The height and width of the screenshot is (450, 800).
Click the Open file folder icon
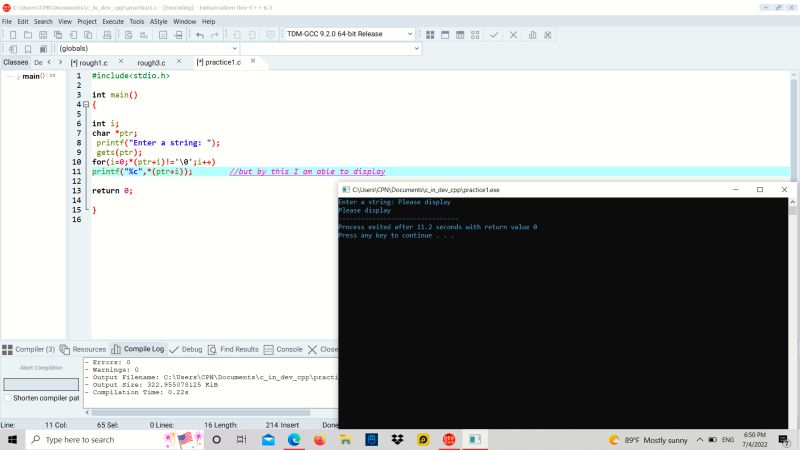(28, 35)
